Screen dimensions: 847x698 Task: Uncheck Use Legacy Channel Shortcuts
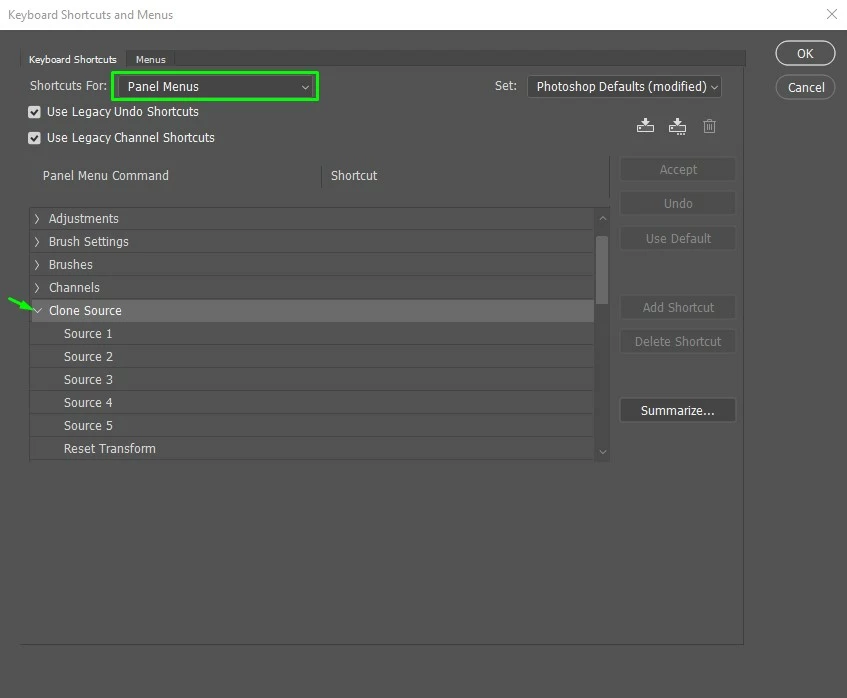[x=34, y=138]
